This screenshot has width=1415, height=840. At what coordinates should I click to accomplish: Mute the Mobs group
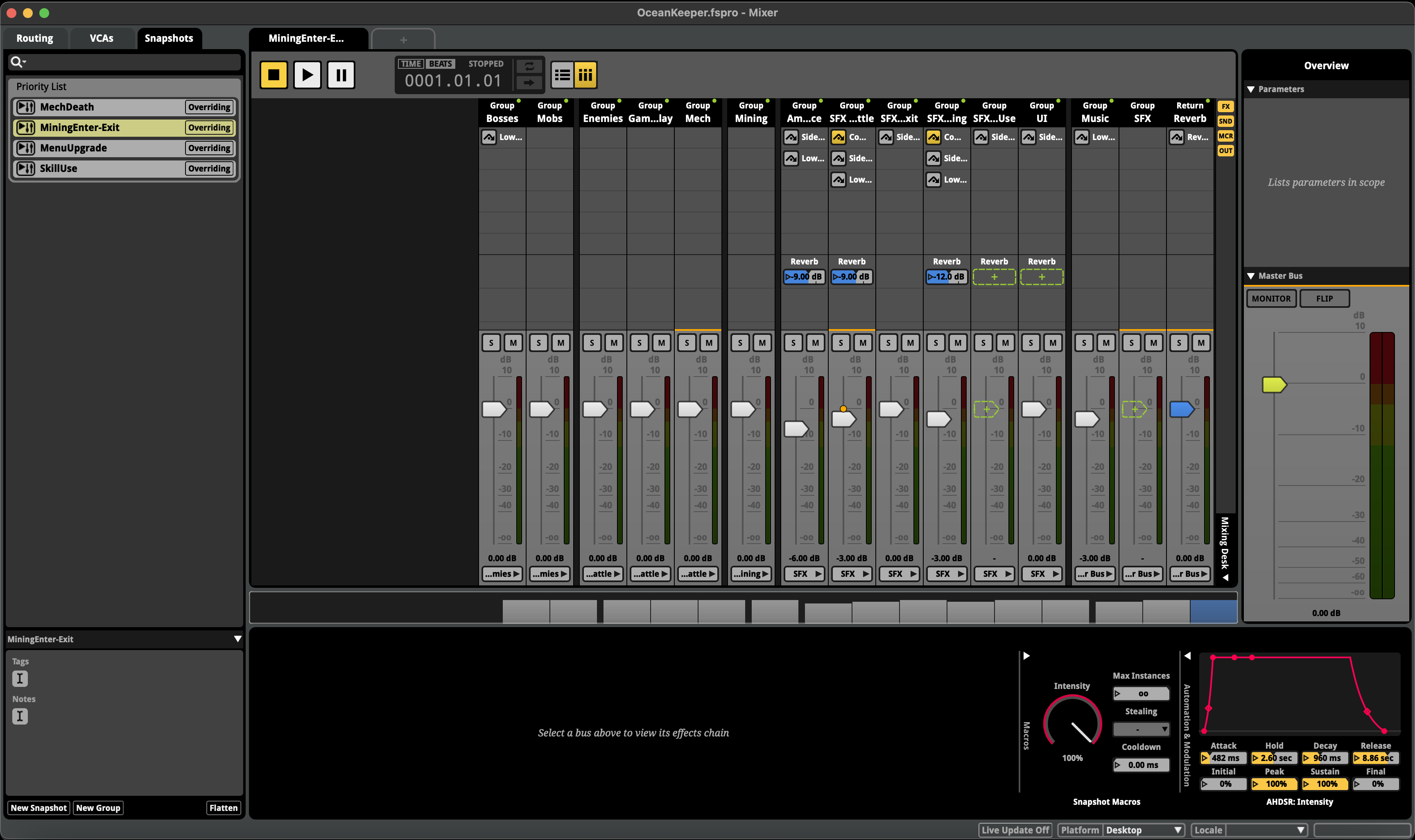(x=561, y=343)
